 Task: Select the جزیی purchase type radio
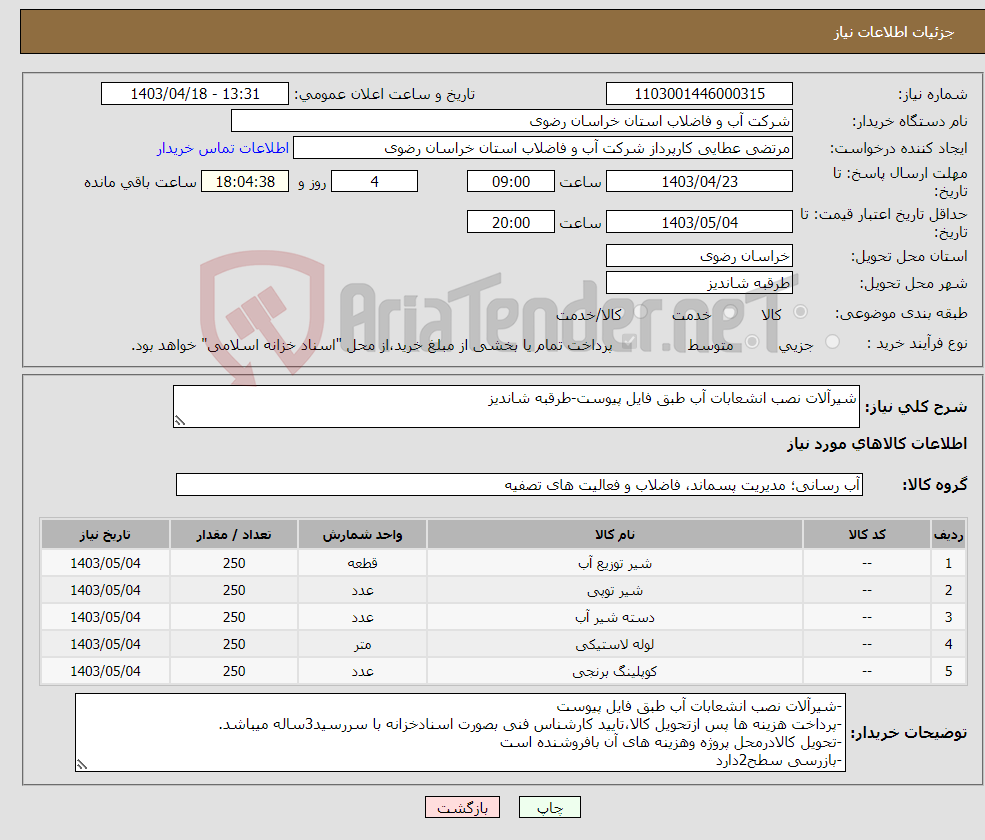pos(832,342)
